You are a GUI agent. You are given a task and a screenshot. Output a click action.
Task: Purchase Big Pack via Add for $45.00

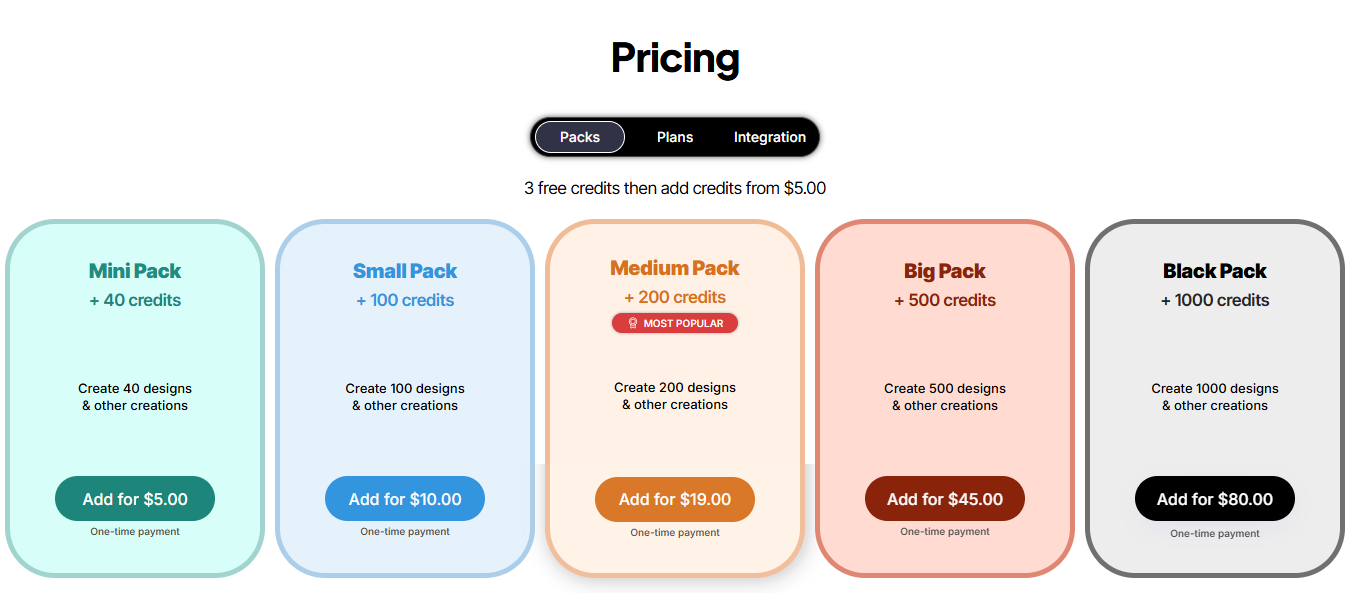[x=945, y=499]
